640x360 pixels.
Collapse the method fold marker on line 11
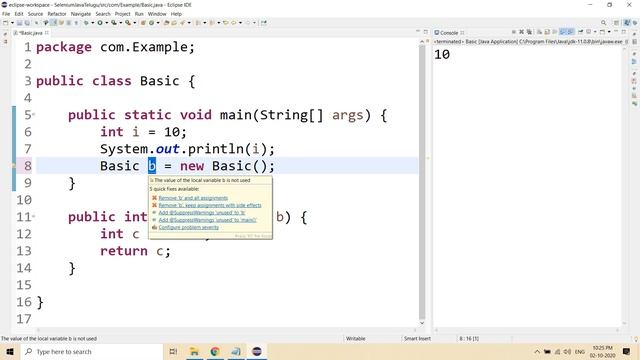pos(33,217)
